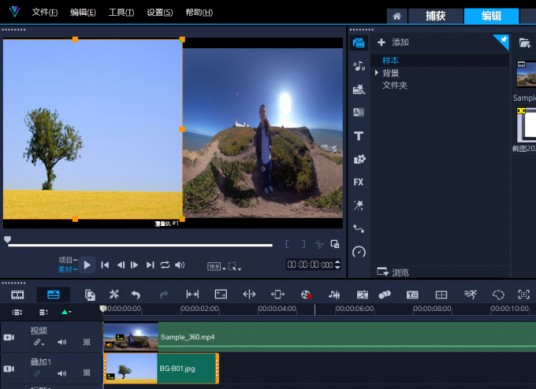Viewport: 536px width, 389px height.
Task: Open the Speed gauge icon in library sidebar
Action: pyautogui.click(x=359, y=252)
